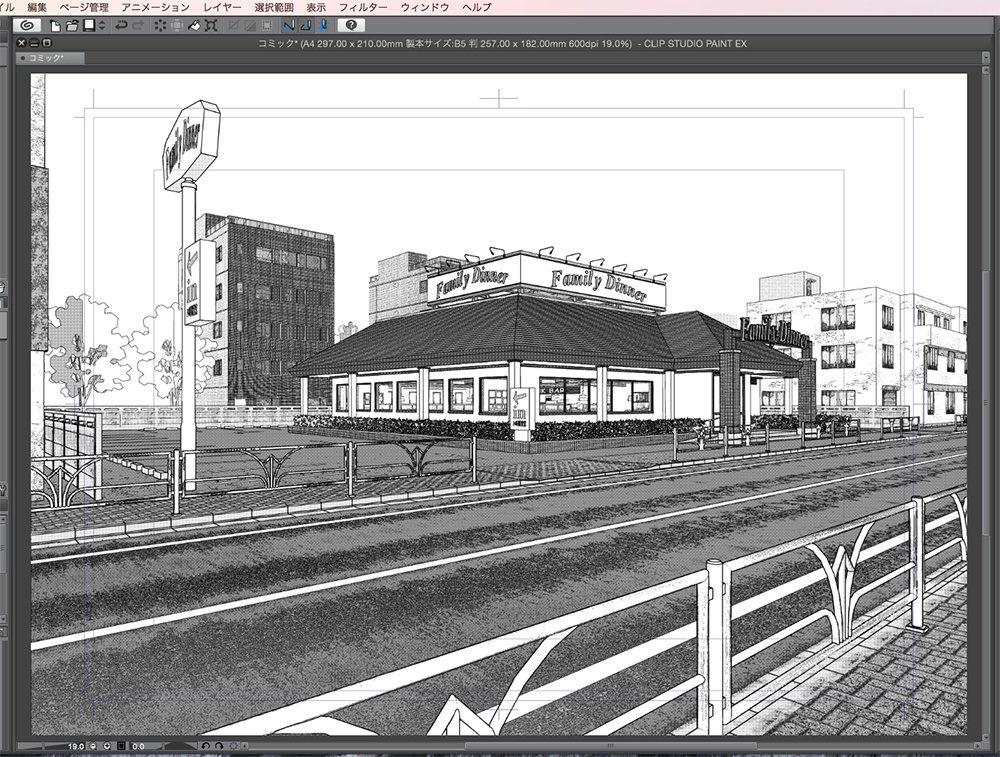Image resolution: width=1000 pixels, height=757 pixels.
Task: Click the zoom out magnifier button
Action: (x=93, y=746)
